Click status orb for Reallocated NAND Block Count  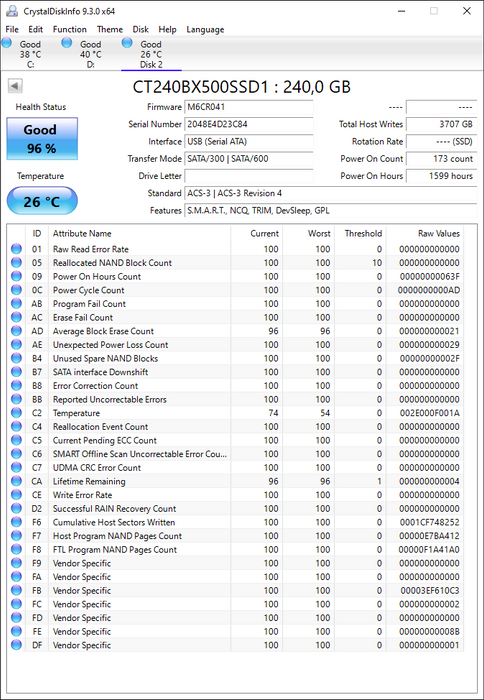(17, 262)
